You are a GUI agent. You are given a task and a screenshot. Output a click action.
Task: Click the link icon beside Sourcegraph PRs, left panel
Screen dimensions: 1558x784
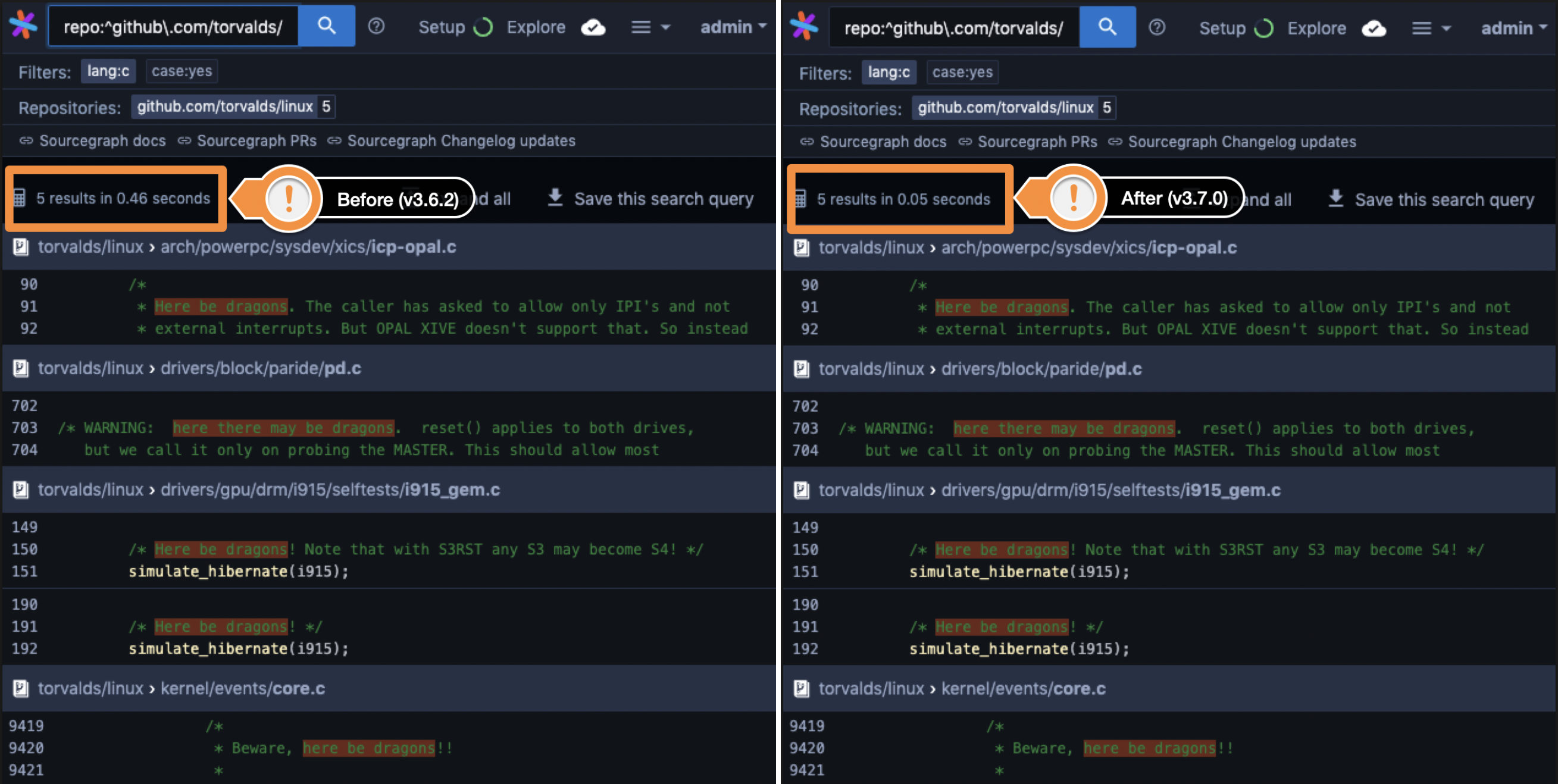point(184,141)
